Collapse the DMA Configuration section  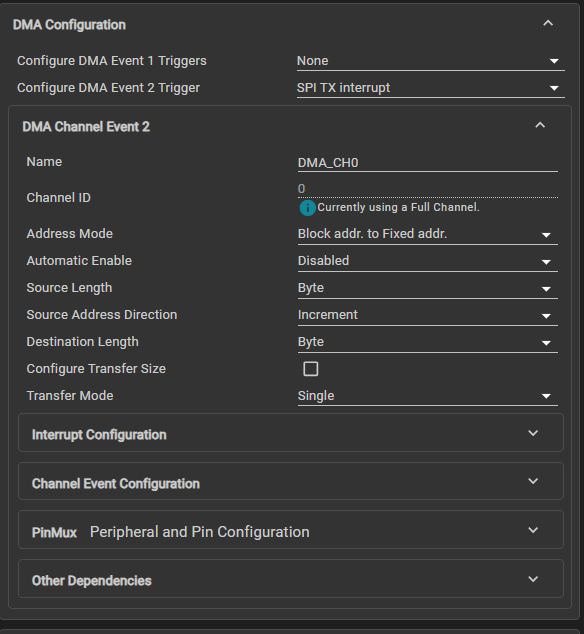point(548,23)
